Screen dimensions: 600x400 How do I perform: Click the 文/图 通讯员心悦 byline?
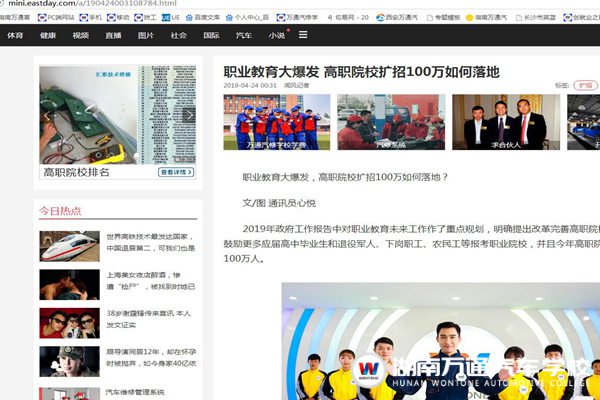click(x=279, y=203)
